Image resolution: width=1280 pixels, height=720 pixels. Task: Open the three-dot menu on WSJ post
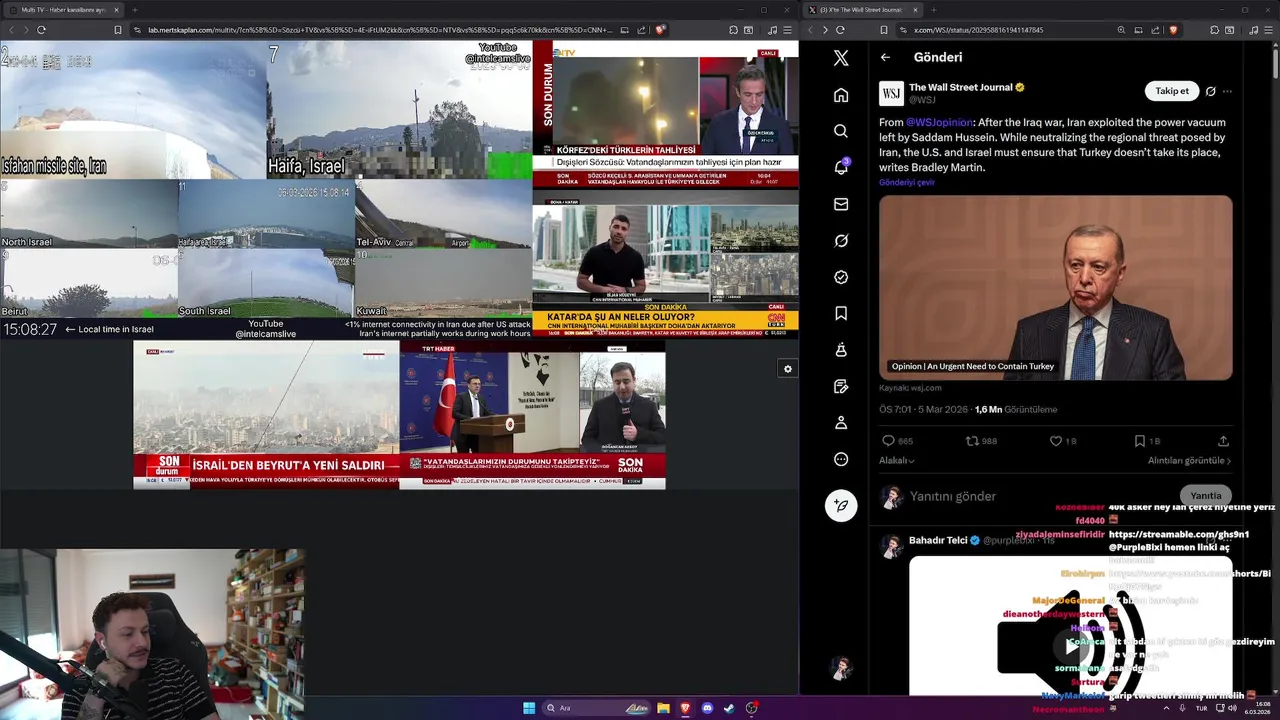[x=1227, y=91]
